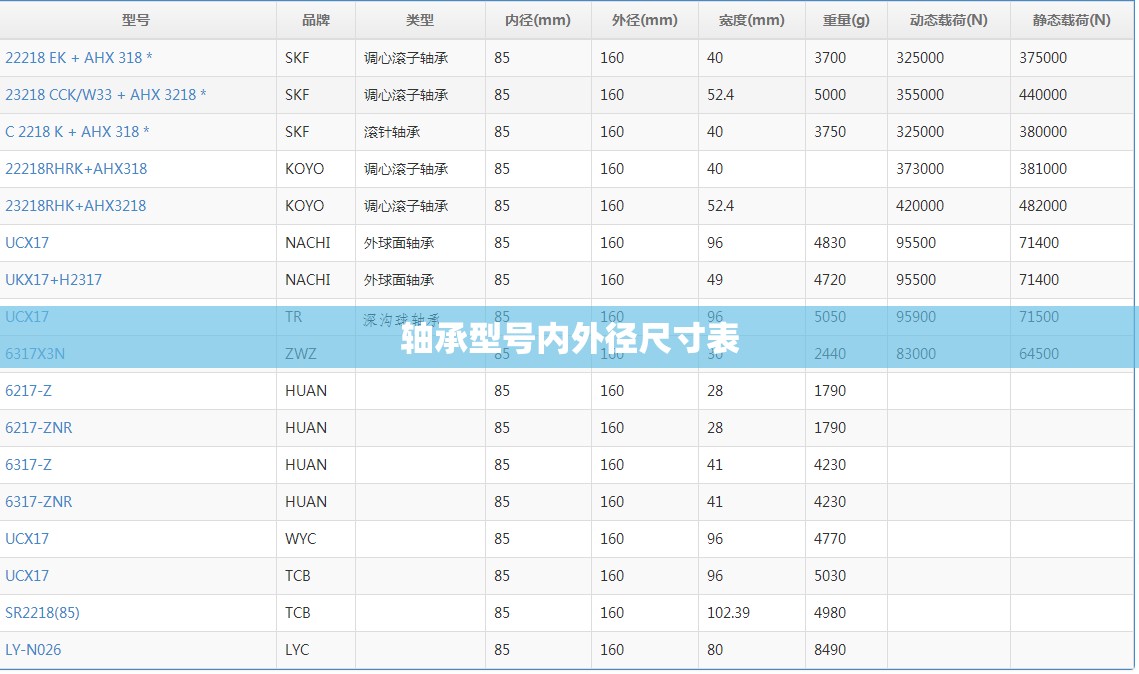This screenshot has height=674, width=1139.
Task: Click the 静态载荷(N) column header
Action: [x=1071, y=20]
